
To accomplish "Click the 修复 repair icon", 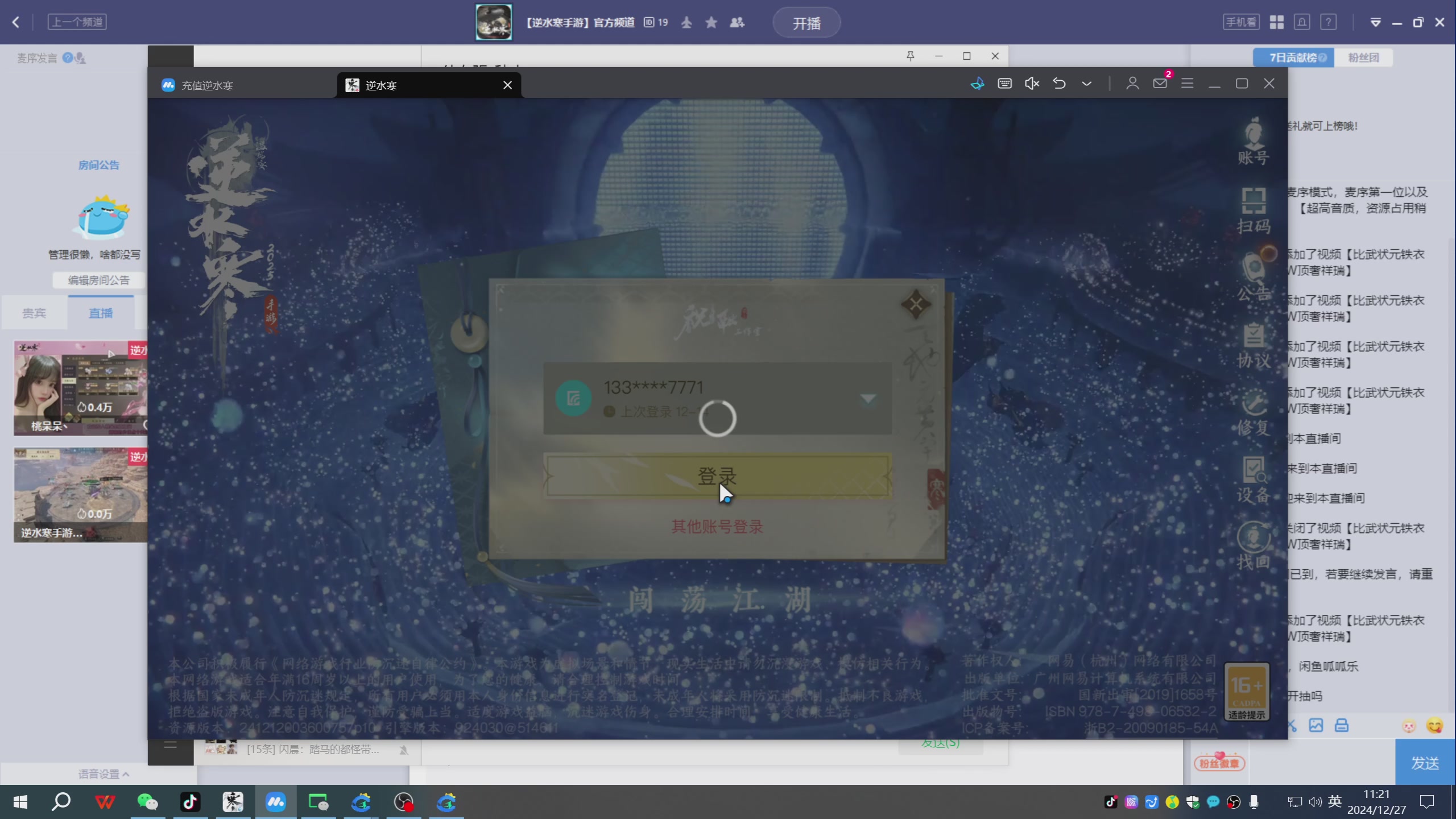I will pos(1254,413).
